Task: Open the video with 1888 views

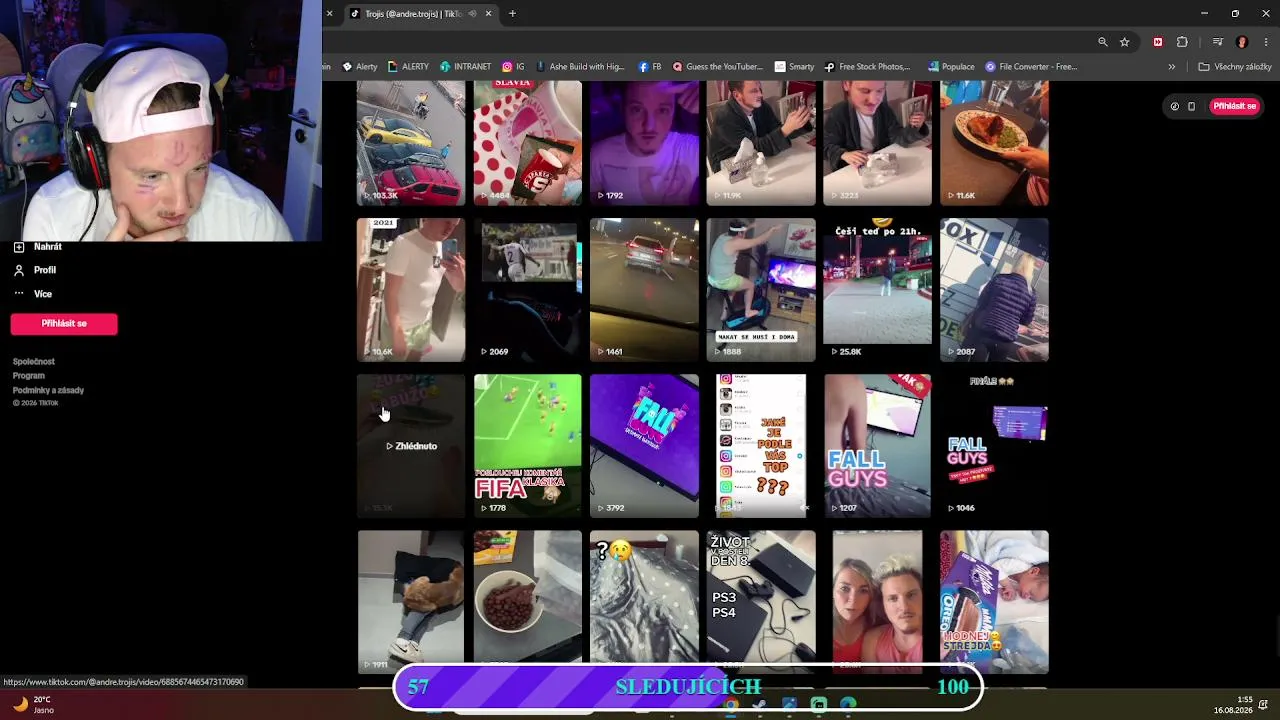Action: pyautogui.click(x=761, y=290)
